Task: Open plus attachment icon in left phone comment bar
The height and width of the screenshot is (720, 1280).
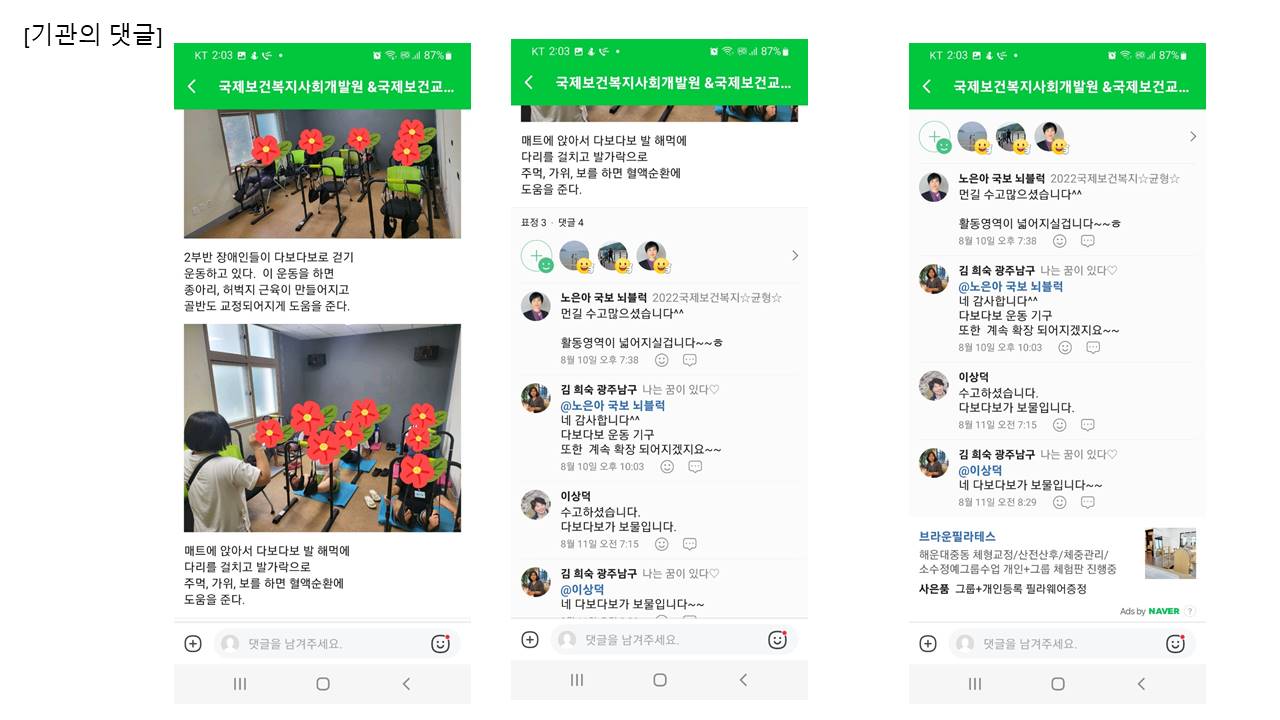Action: [193, 644]
